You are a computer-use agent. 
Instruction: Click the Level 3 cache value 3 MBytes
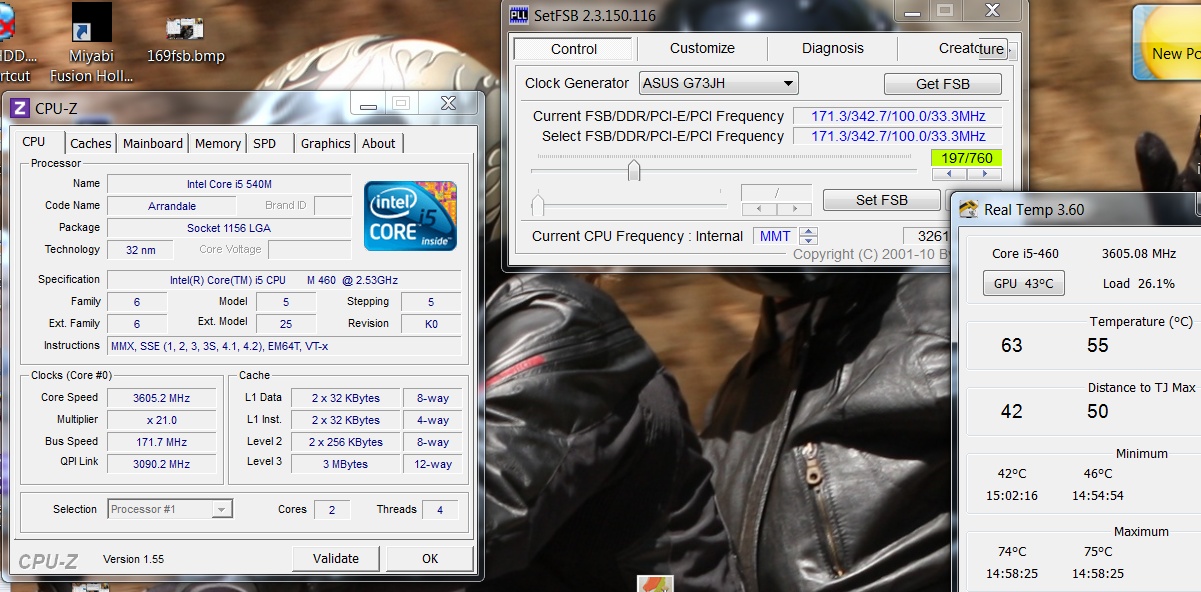click(345, 464)
